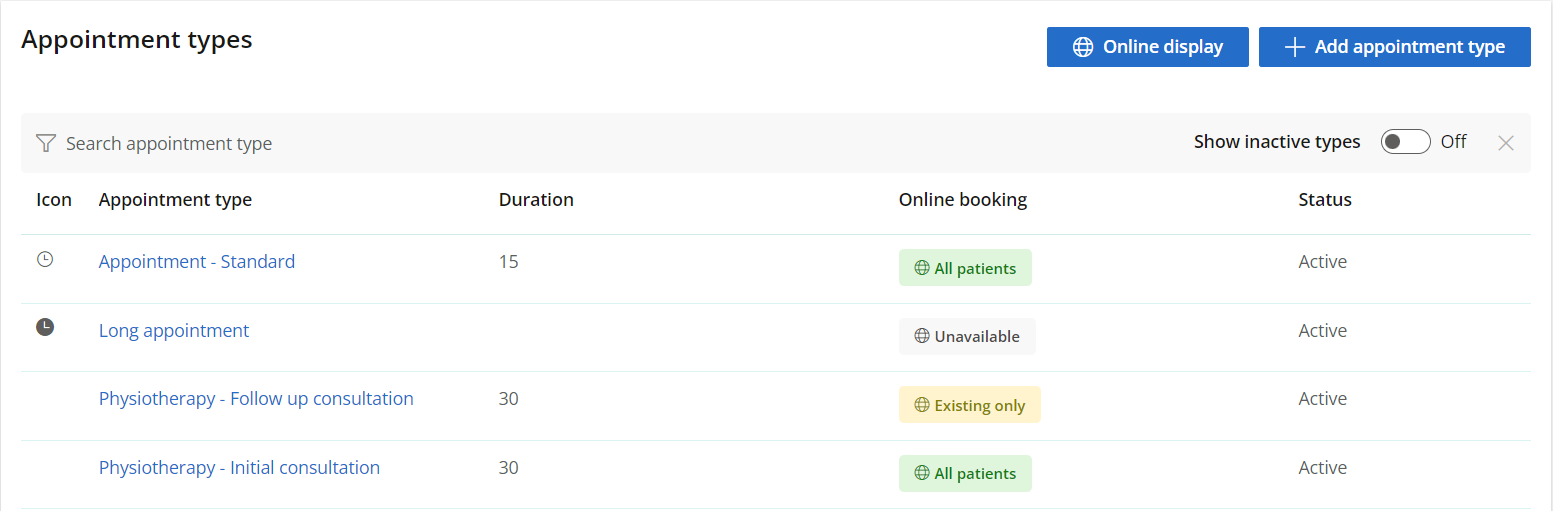Click the filter funnel icon

click(45, 143)
